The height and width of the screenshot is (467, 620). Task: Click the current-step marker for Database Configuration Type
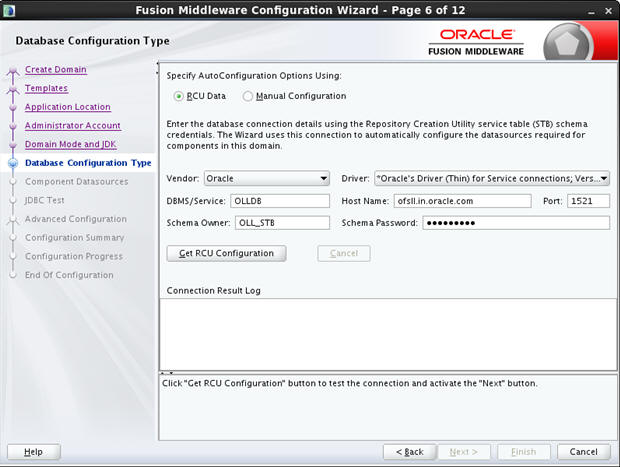point(13,163)
